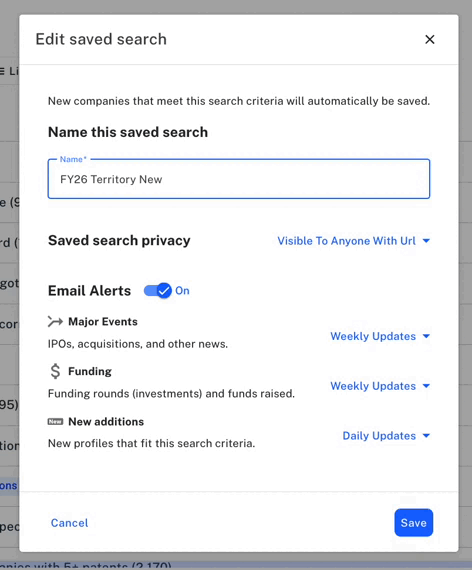Click the caret beside Major Events Weekly Updates
This screenshot has height=570, width=472.
(426, 336)
